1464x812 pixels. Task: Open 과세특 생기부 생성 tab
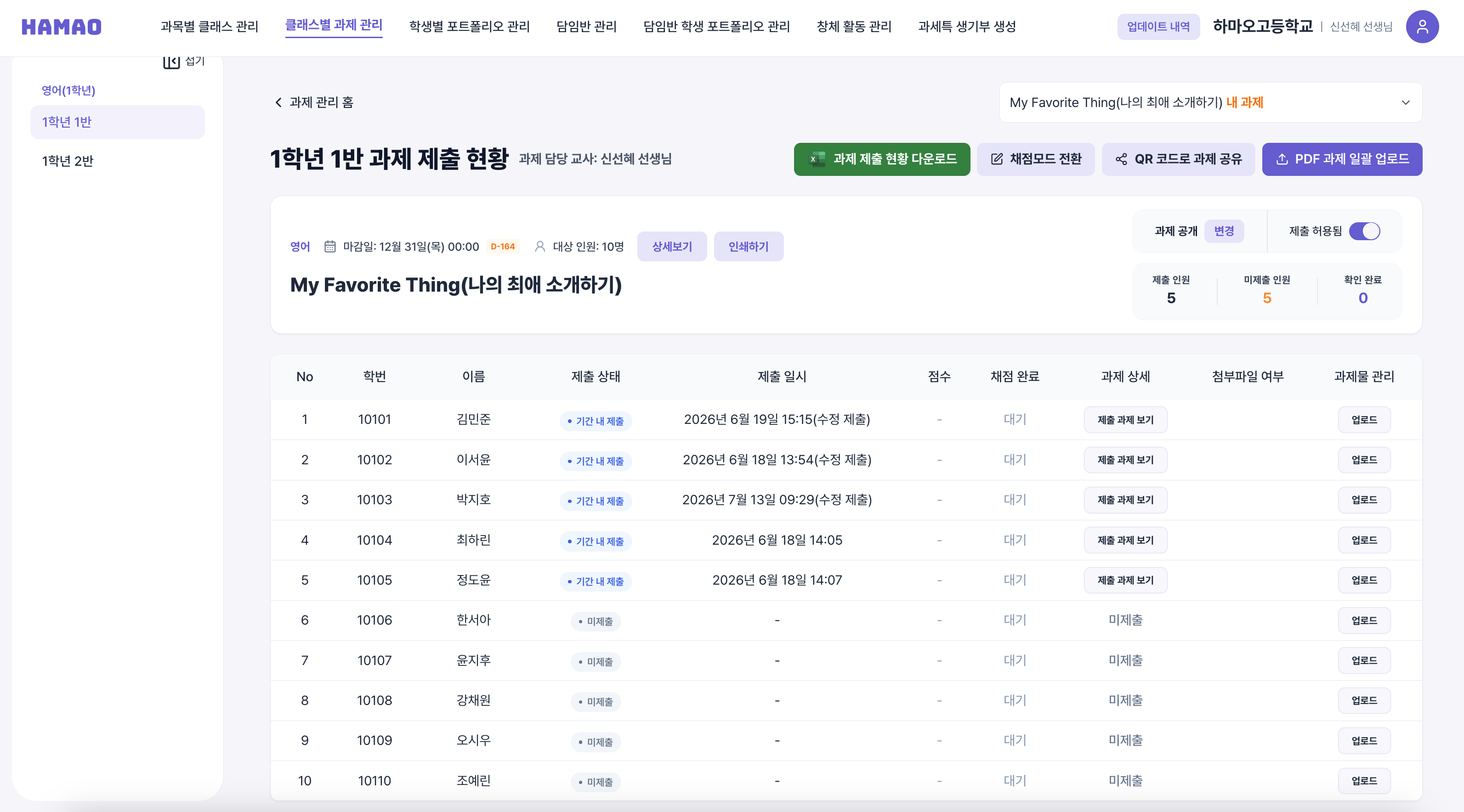click(967, 27)
